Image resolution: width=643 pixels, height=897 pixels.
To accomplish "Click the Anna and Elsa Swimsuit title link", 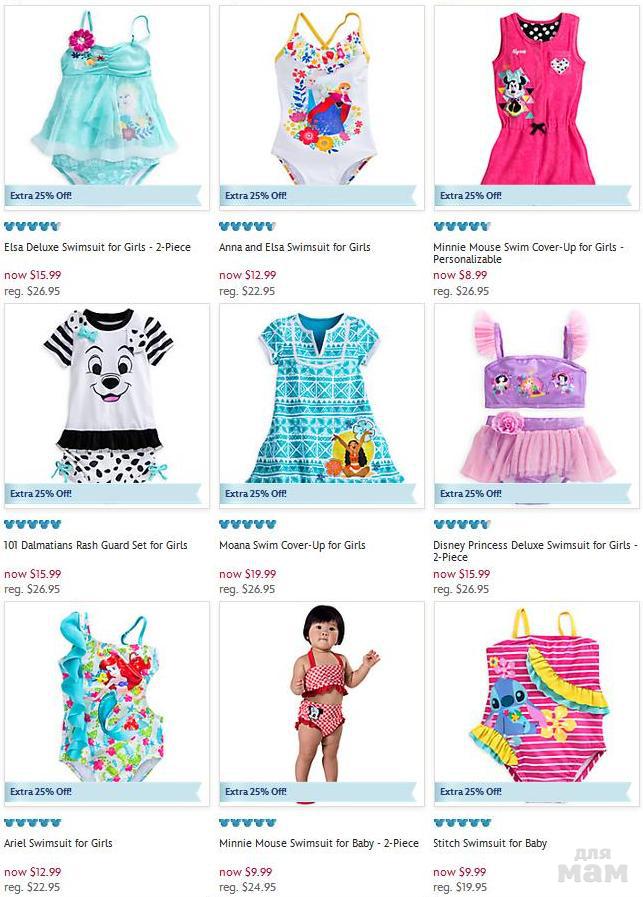I will click(x=295, y=247).
